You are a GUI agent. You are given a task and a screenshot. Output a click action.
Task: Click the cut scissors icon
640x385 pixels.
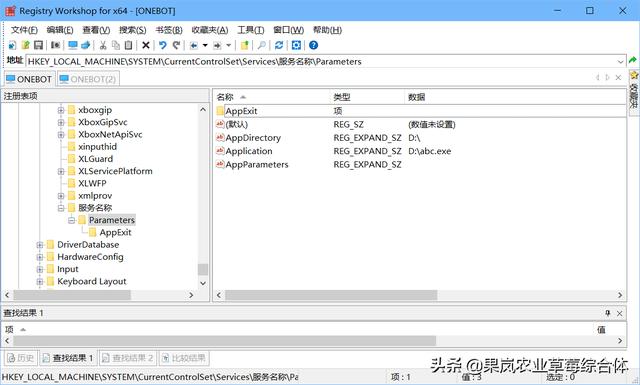[103, 45]
